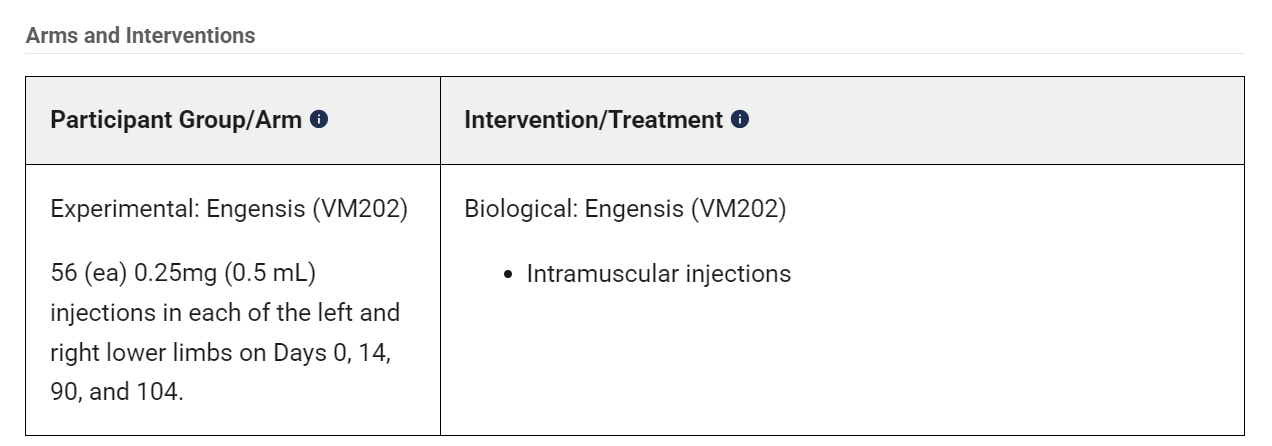Viewport: 1272px width, 446px height.
Task: Click the word Engensis in the arm cell
Action: pyautogui.click(x=254, y=210)
